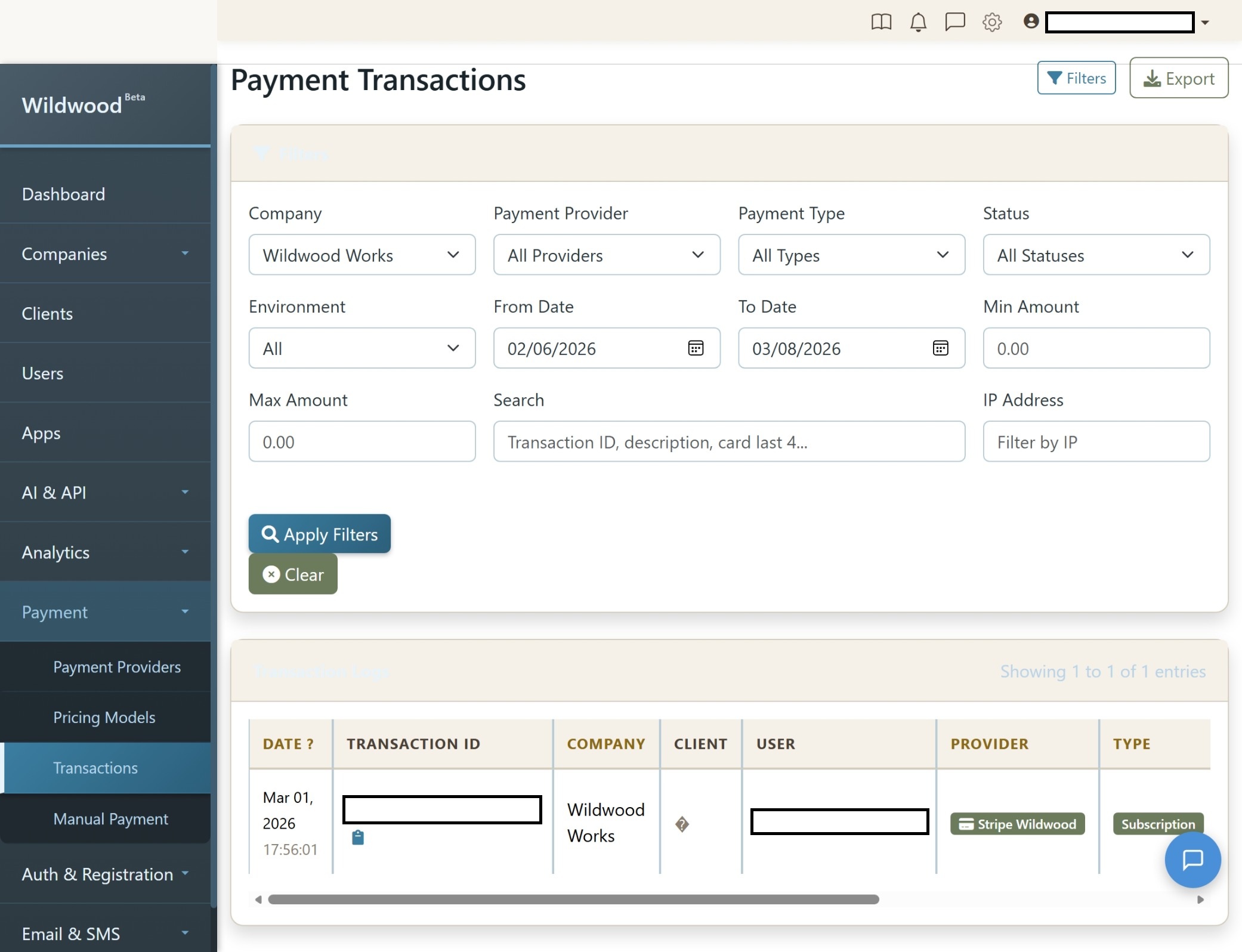Expand the Payment Provider dropdown
This screenshot has height=952, width=1242.
606,255
